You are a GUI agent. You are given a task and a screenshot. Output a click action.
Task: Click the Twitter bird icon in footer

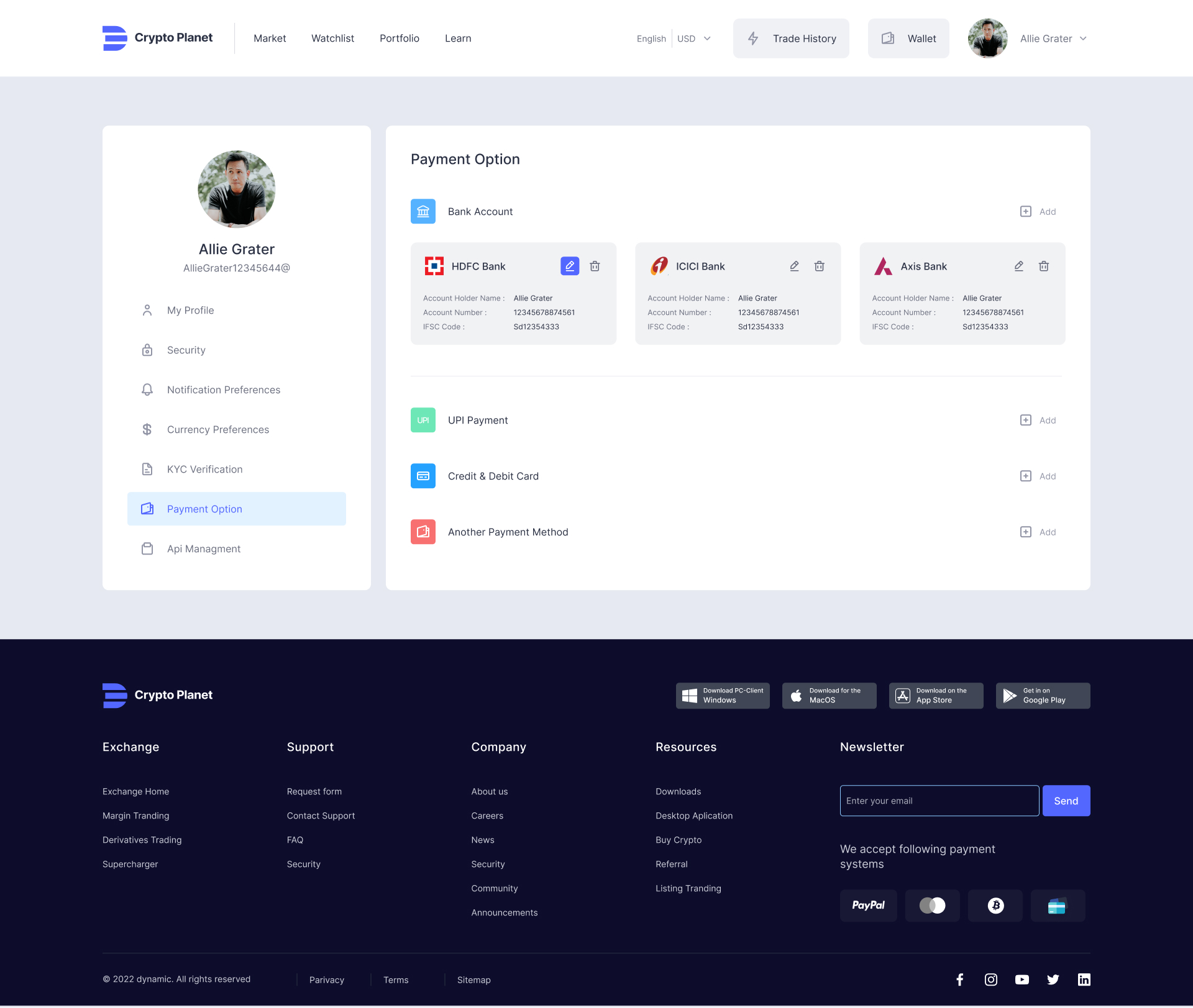click(x=1053, y=979)
